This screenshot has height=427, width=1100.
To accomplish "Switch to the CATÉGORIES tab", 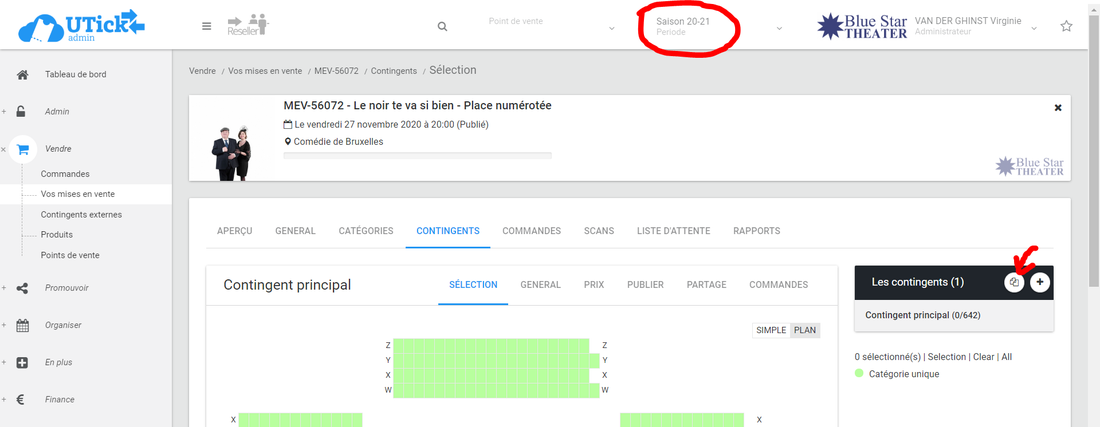I will point(366,231).
